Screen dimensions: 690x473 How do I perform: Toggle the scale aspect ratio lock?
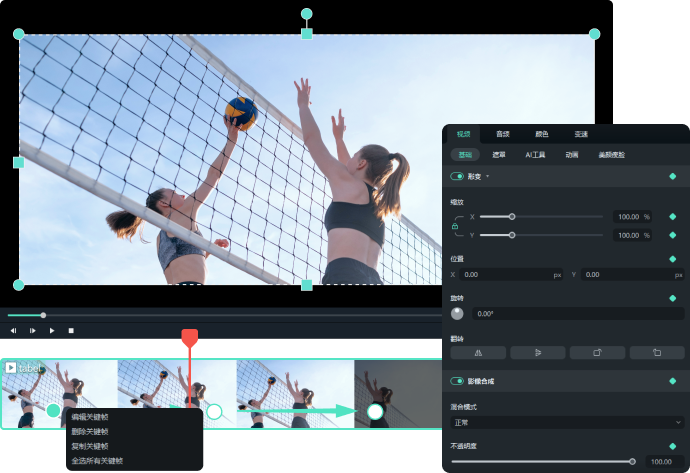pos(455,226)
